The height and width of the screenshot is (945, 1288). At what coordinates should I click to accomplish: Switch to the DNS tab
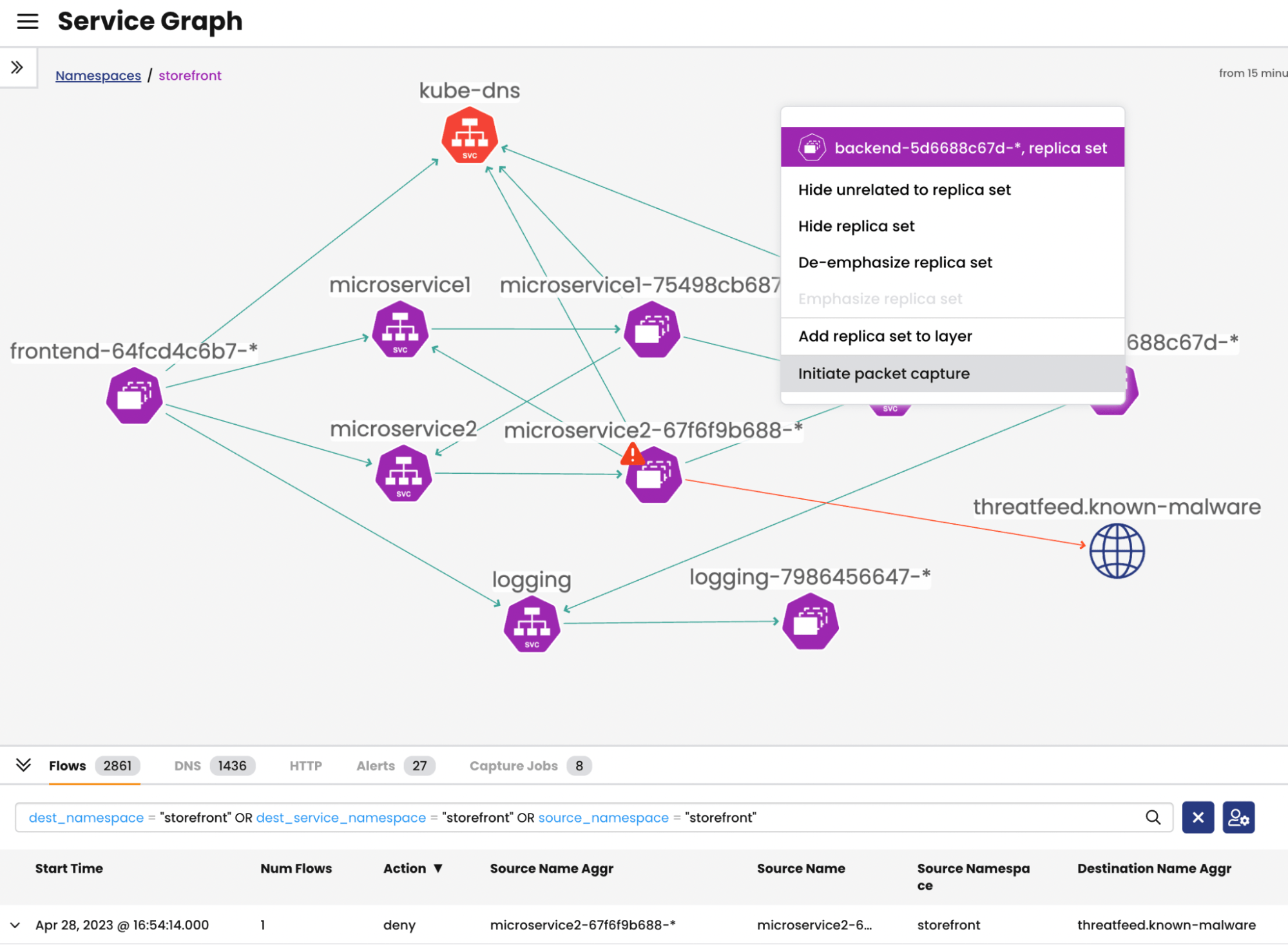(214, 766)
